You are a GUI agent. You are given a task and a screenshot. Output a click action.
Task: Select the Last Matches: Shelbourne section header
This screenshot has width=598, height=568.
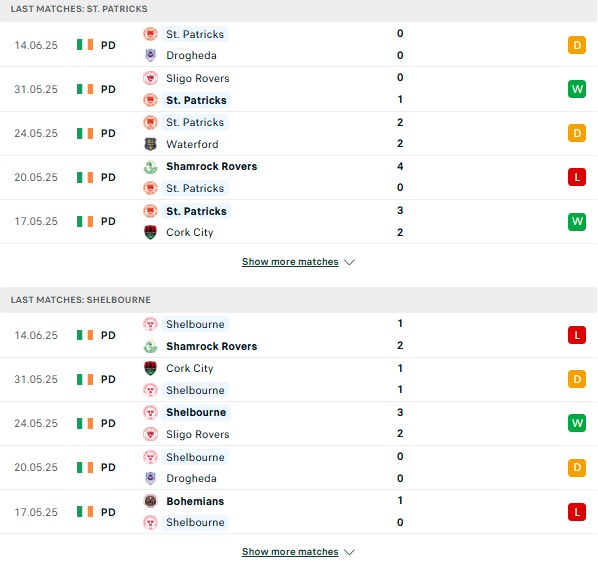[x=298, y=300]
